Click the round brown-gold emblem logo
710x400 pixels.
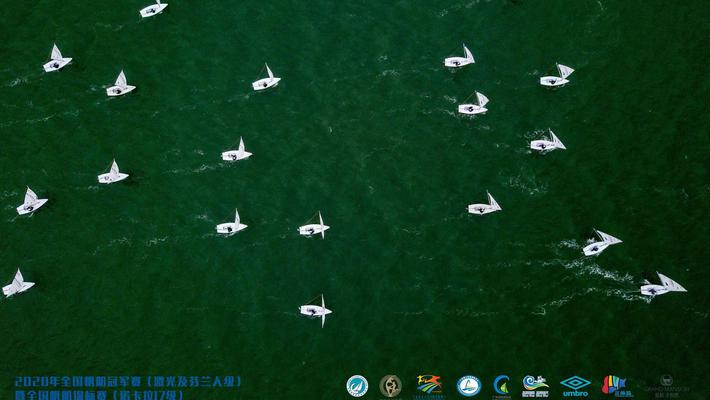(390, 385)
